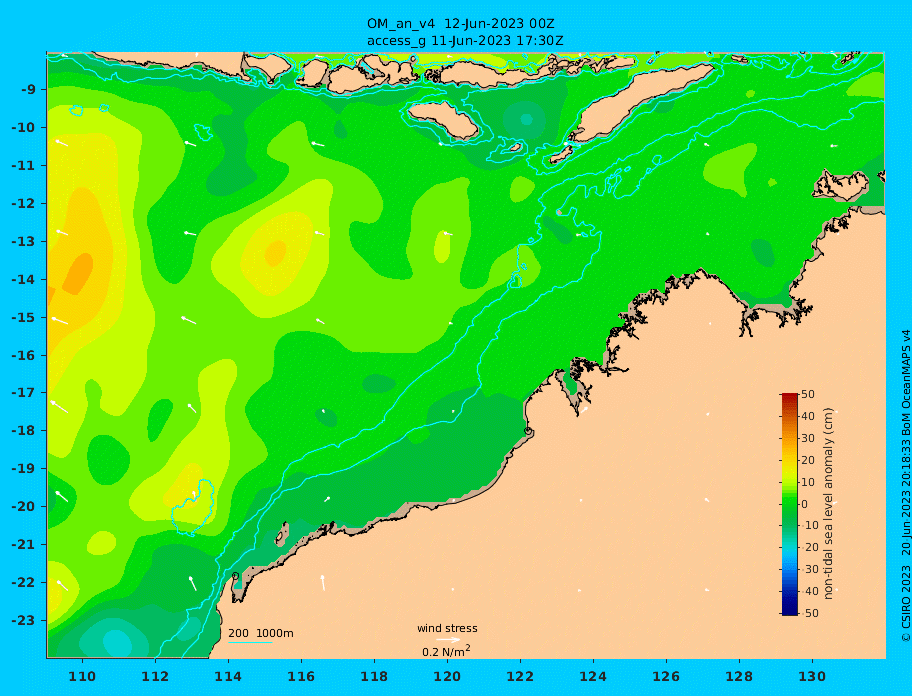The image size is (912, 696).
Task: Click the colorbar tick label positive 50
Action: tap(808, 394)
